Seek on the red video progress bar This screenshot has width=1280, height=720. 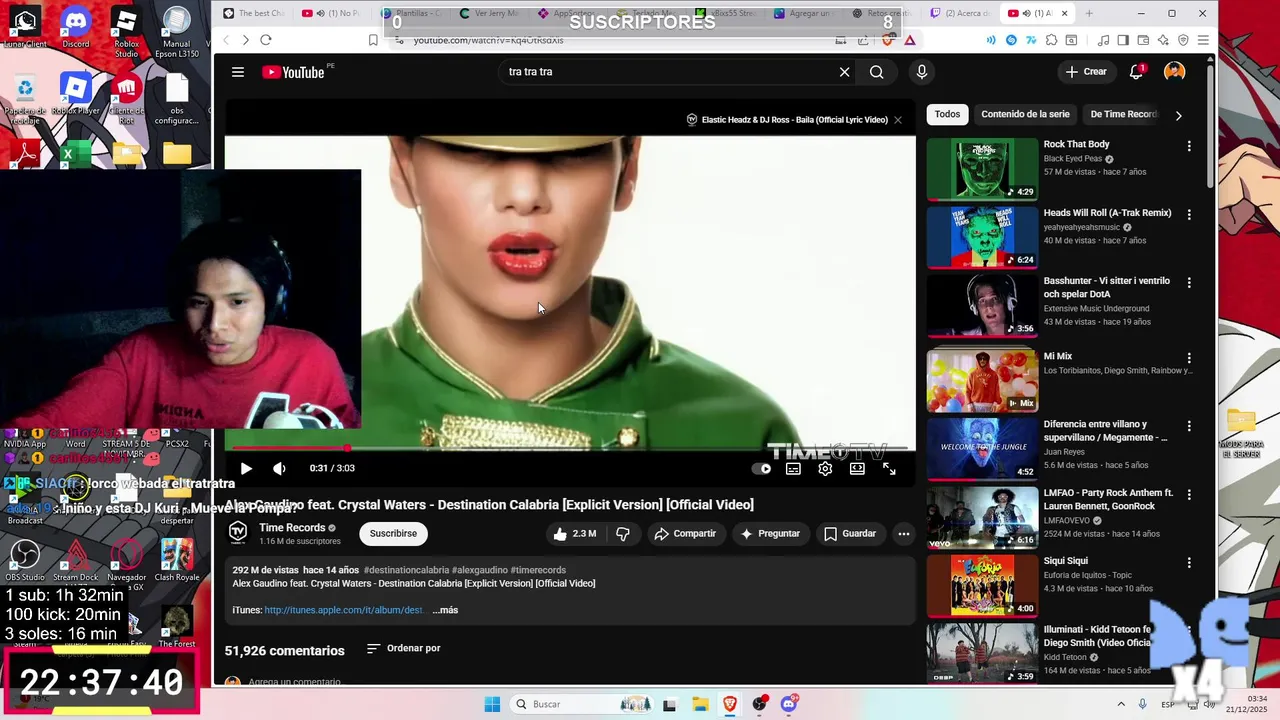570,448
